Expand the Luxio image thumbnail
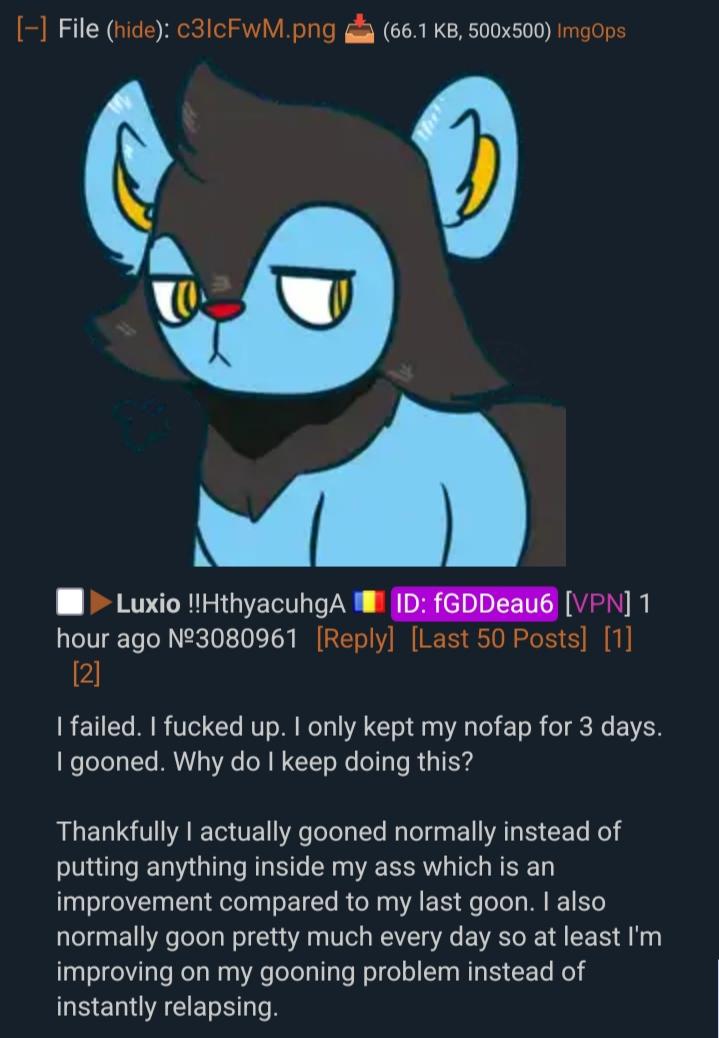Image resolution: width=719 pixels, height=1038 pixels. tap(325, 314)
